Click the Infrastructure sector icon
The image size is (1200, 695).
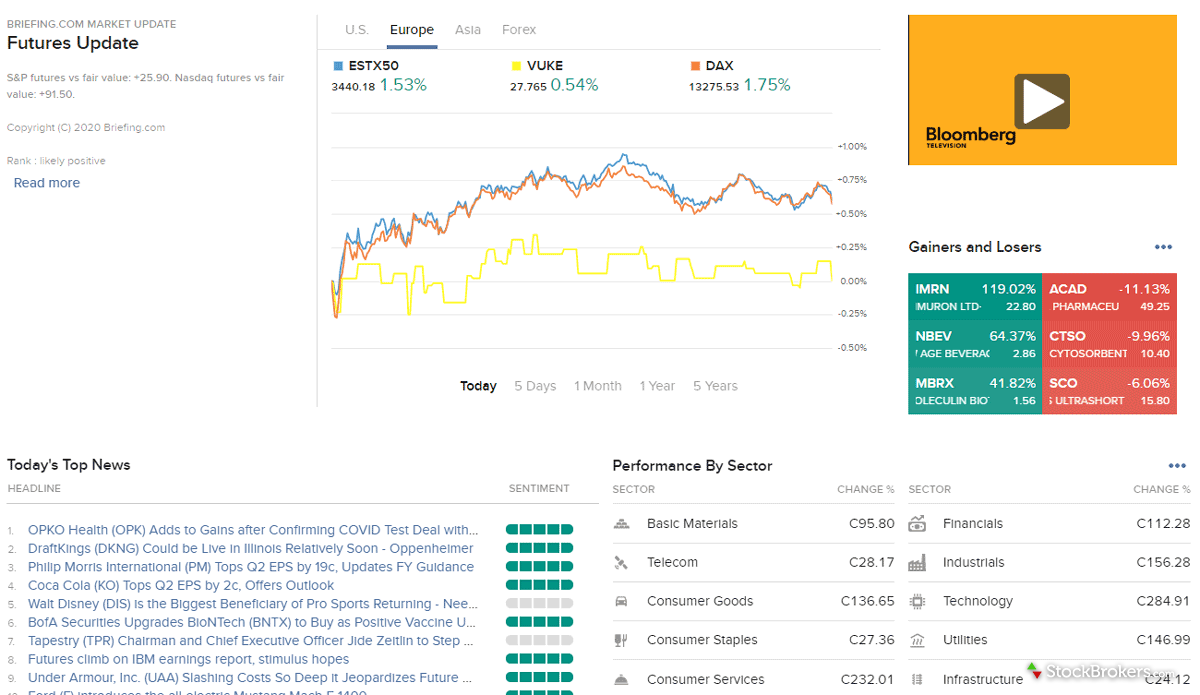click(918, 678)
